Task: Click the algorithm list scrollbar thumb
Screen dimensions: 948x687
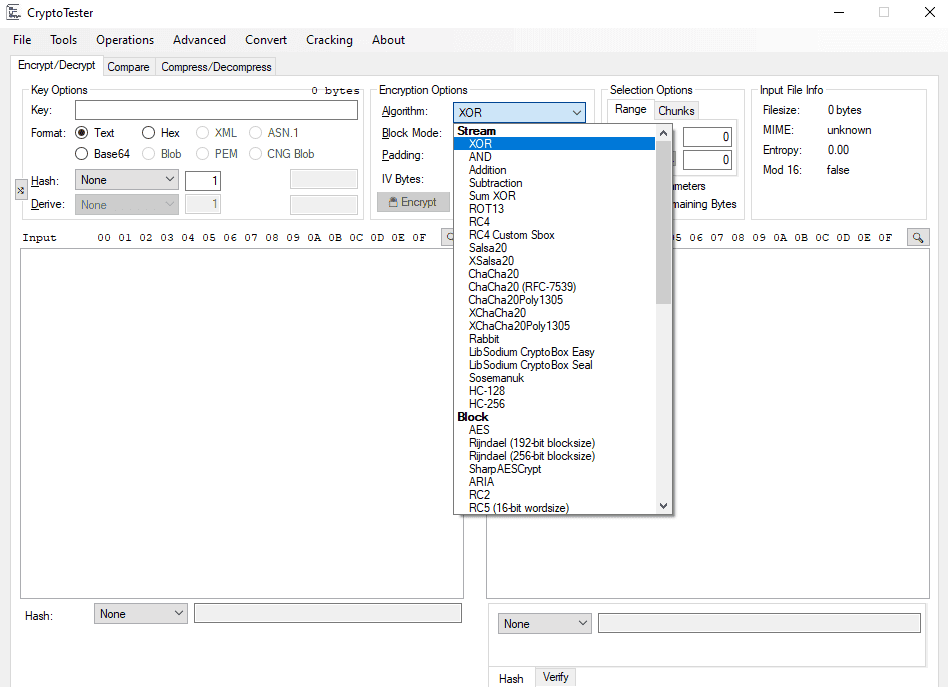Action: 663,220
